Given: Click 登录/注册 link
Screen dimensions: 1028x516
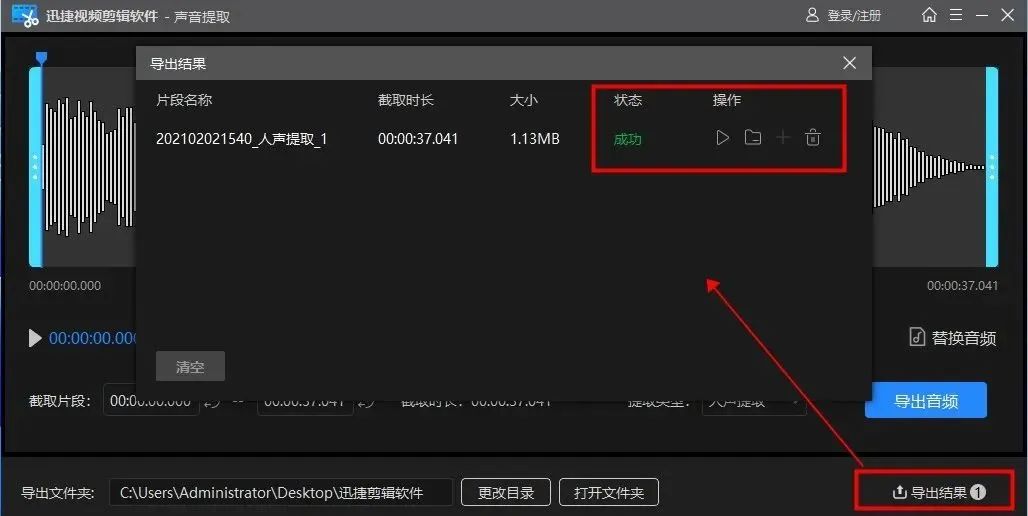Looking at the screenshot, I should pos(854,16).
